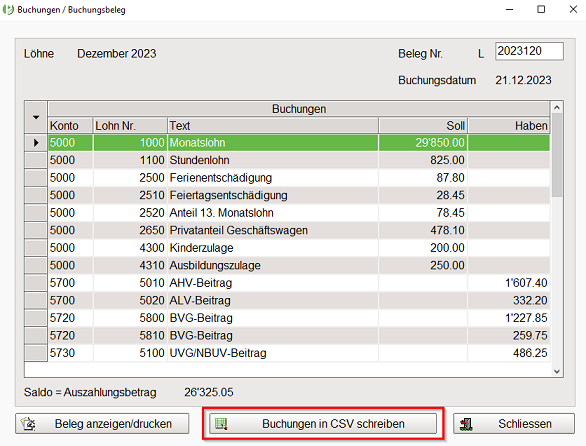
Task: Click the spreadsheet icon on the CSV button
Action: [221, 424]
